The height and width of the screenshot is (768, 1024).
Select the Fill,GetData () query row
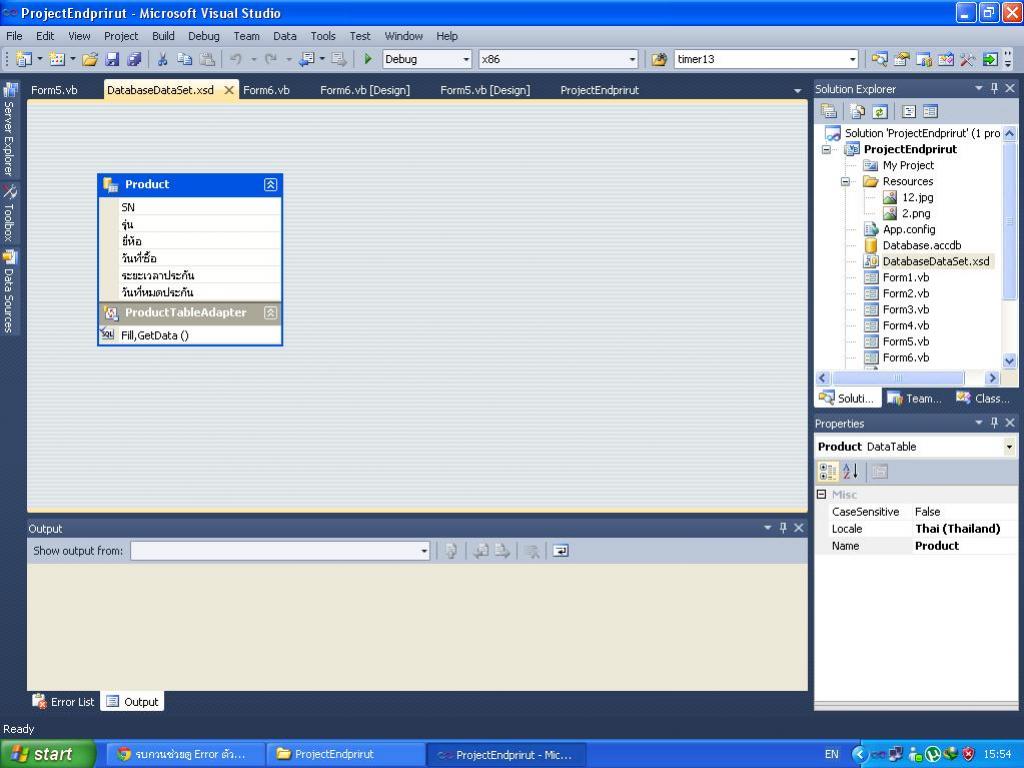tap(190, 335)
